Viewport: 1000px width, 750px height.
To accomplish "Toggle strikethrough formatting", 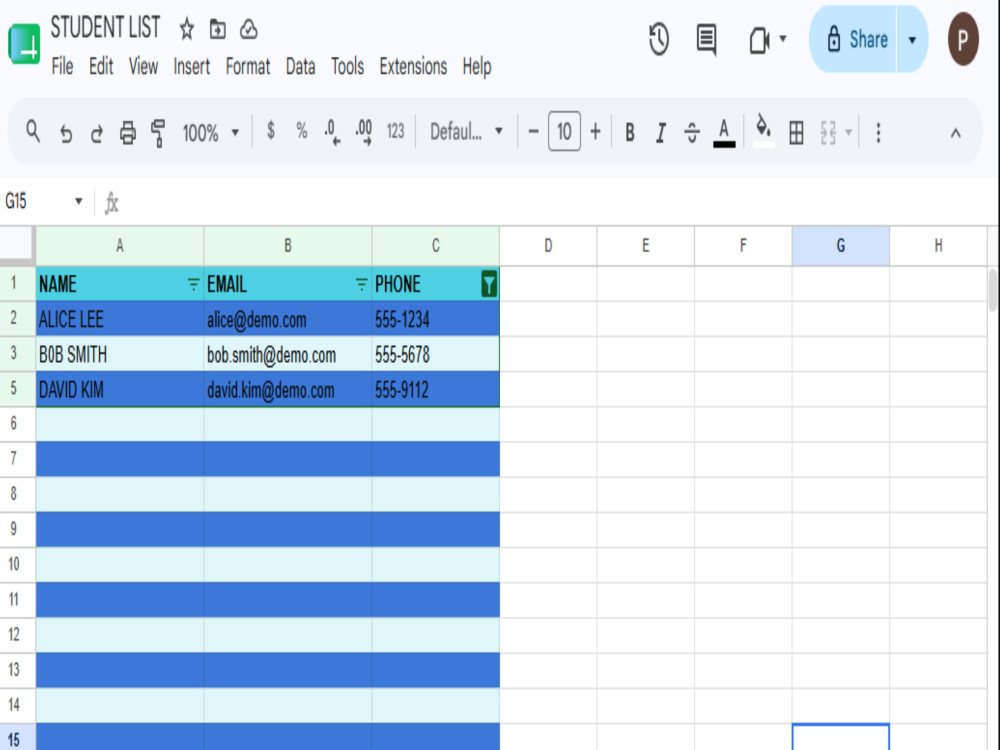I will tap(692, 133).
